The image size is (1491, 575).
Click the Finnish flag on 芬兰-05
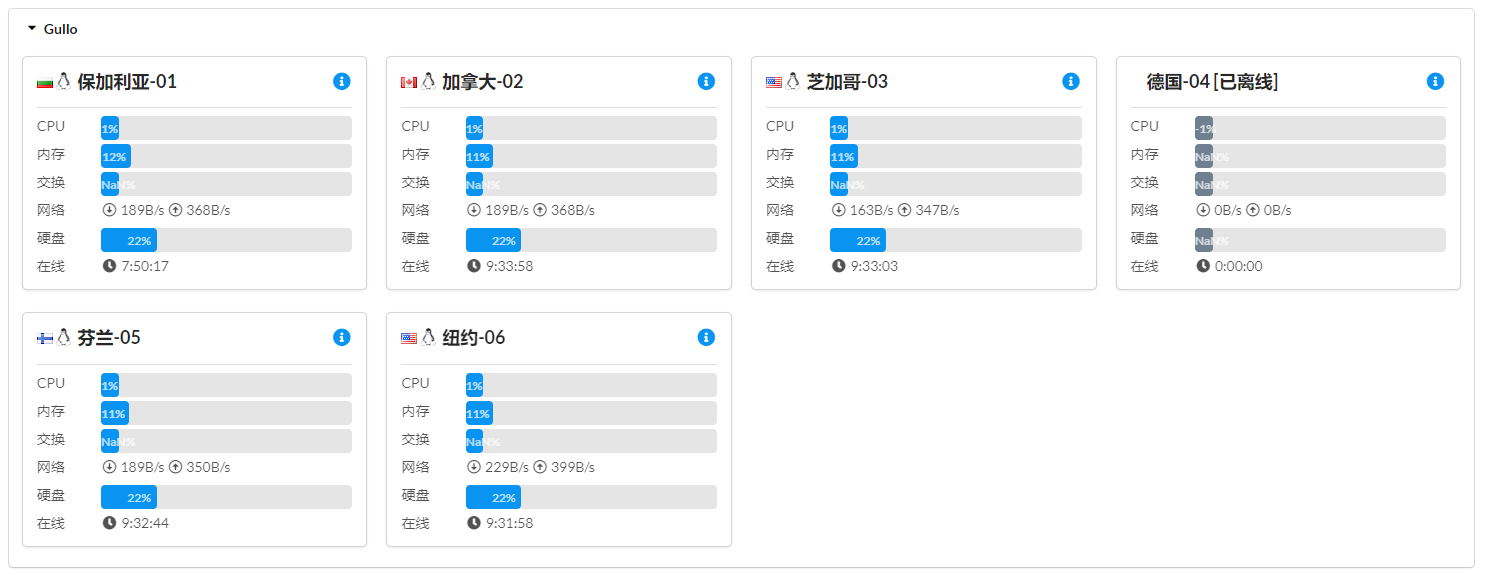point(44,338)
